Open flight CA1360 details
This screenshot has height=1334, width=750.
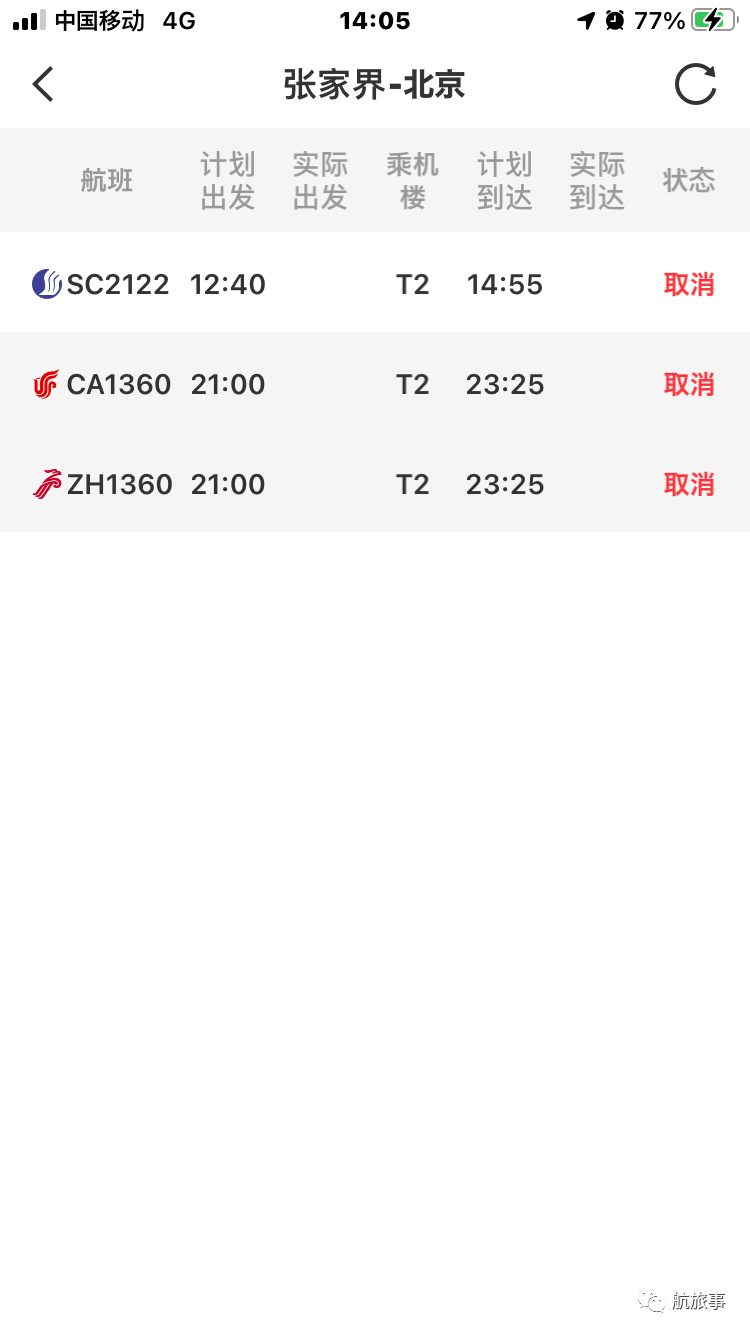coord(119,384)
